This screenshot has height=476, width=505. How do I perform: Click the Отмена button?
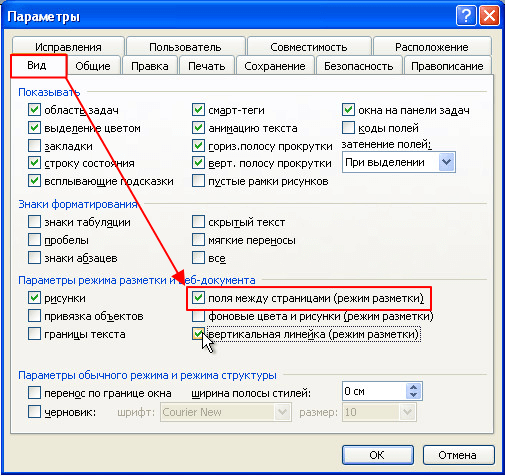pos(458,455)
